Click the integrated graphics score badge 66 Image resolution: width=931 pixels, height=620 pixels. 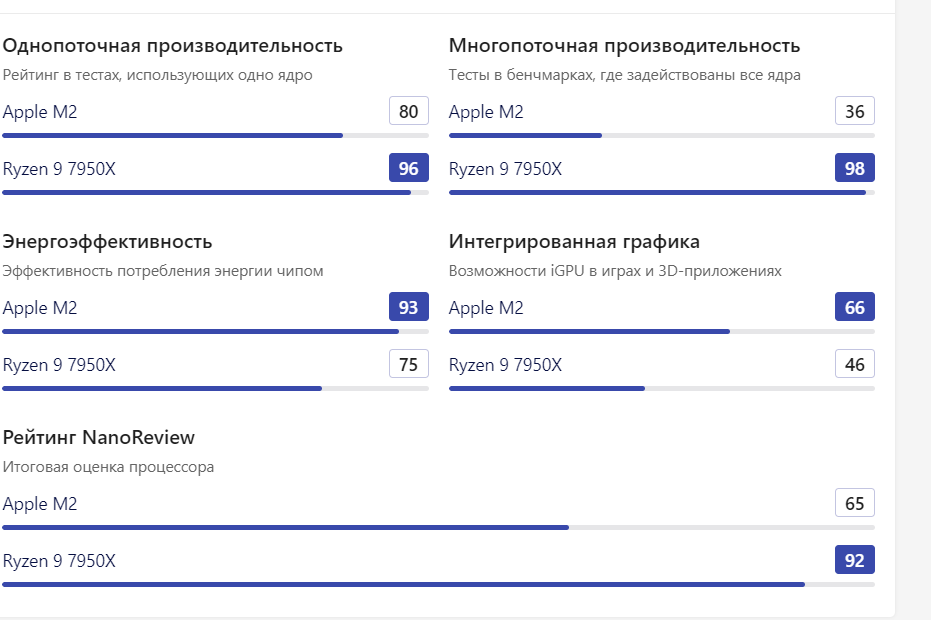click(854, 308)
